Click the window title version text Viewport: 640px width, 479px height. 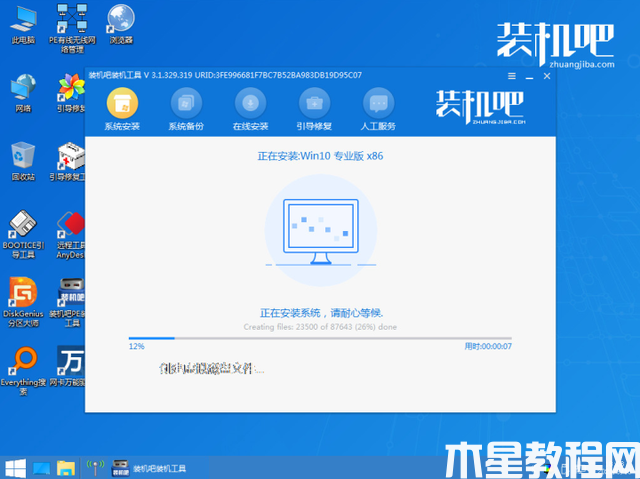pyautogui.click(x=225, y=75)
